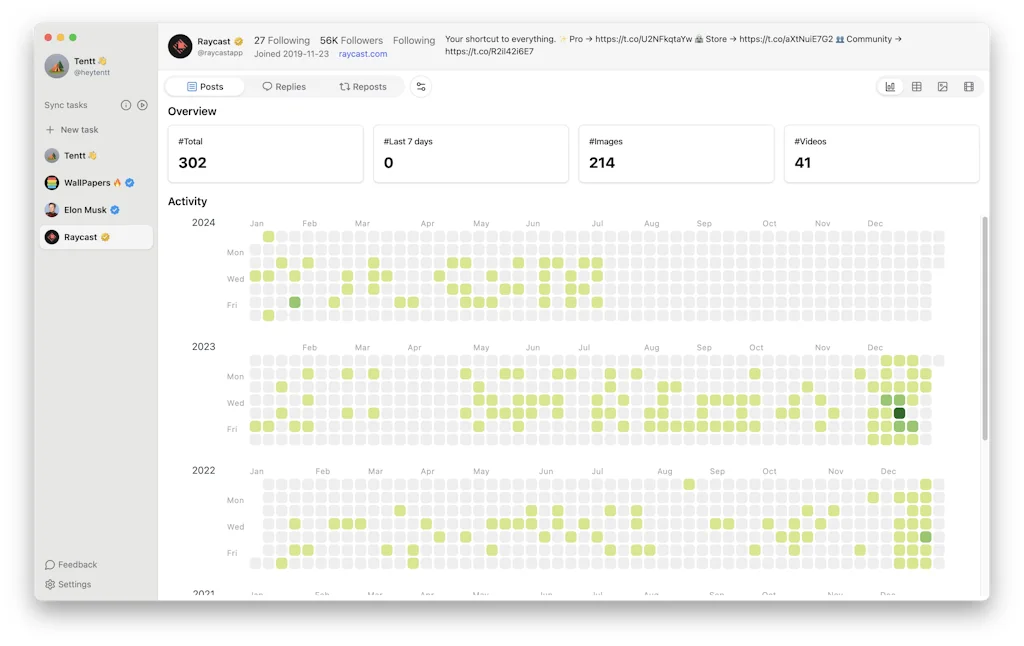1024x646 pixels.
Task: Run sync via the play icon
Action: point(142,104)
